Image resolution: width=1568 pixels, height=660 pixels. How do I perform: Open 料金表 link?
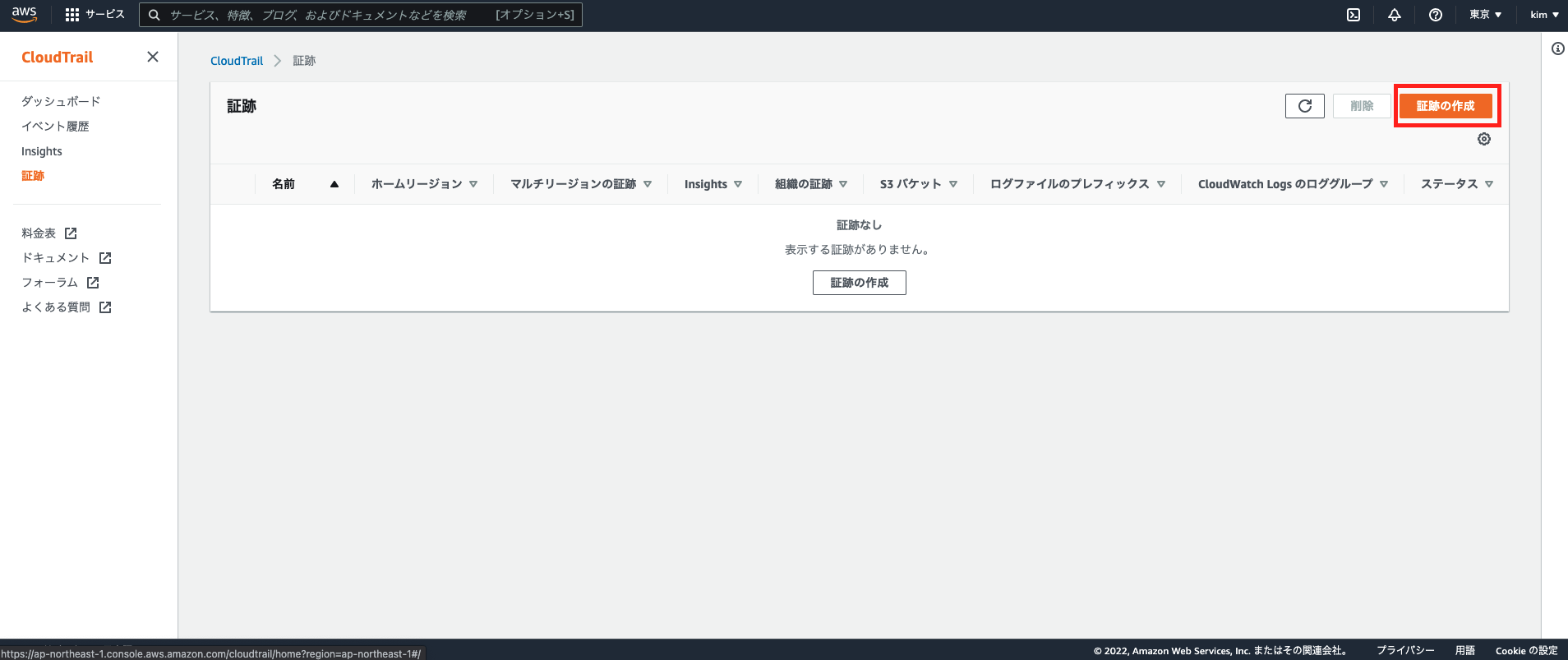[39, 233]
